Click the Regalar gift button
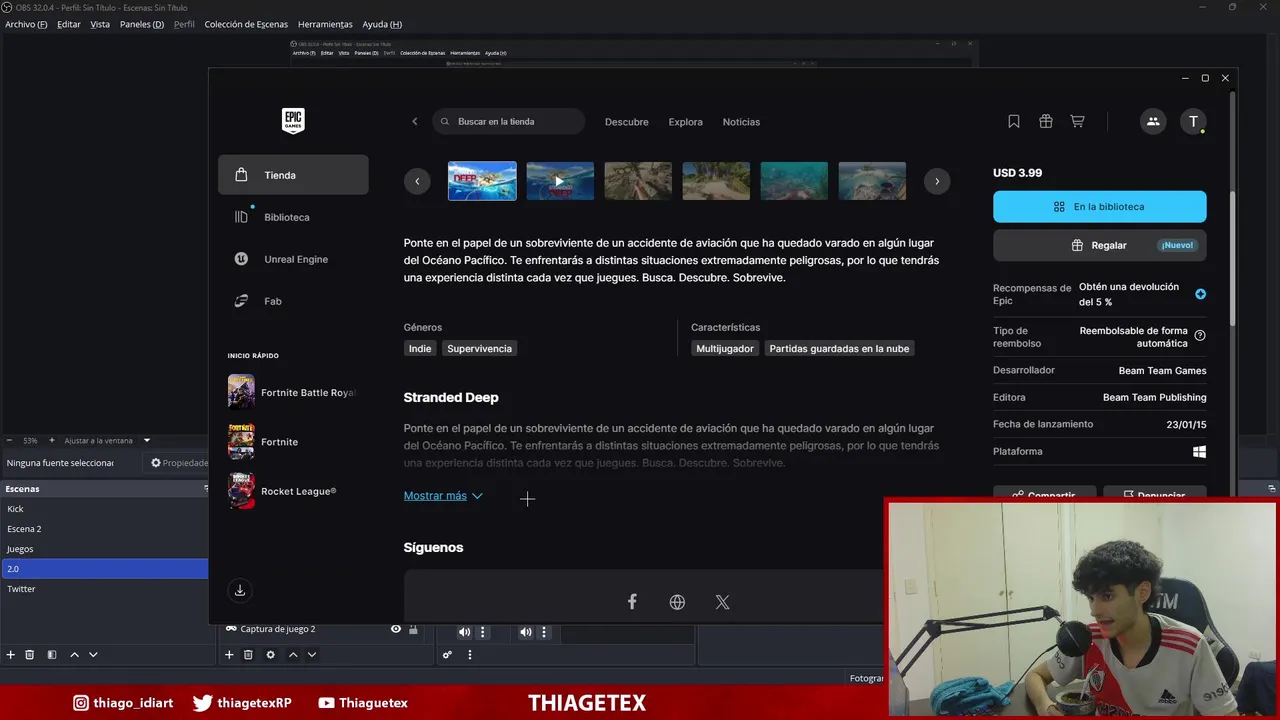 pos(1099,245)
